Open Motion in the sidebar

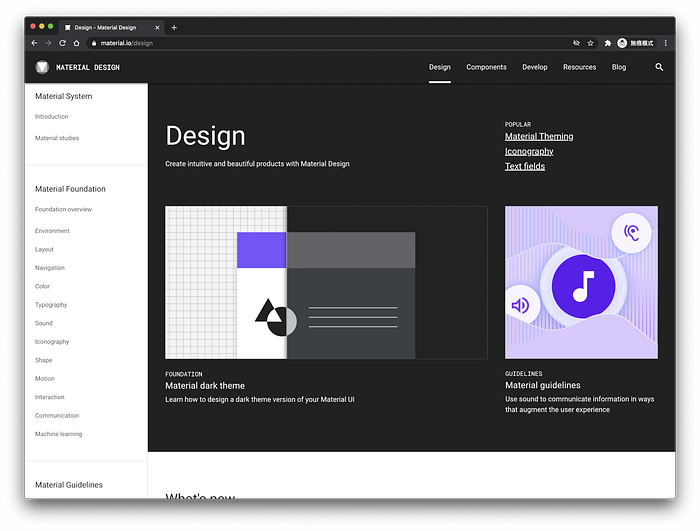tap(45, 378)
